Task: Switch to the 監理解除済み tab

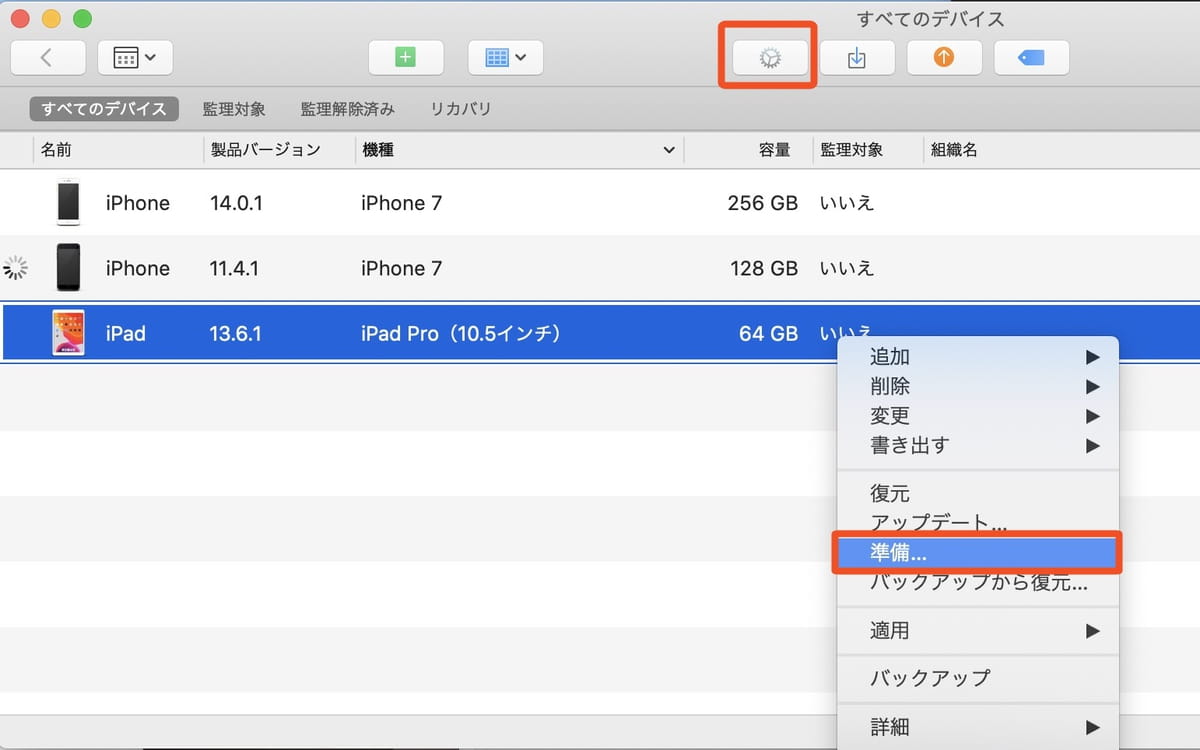Action: (x=348, y=109)
